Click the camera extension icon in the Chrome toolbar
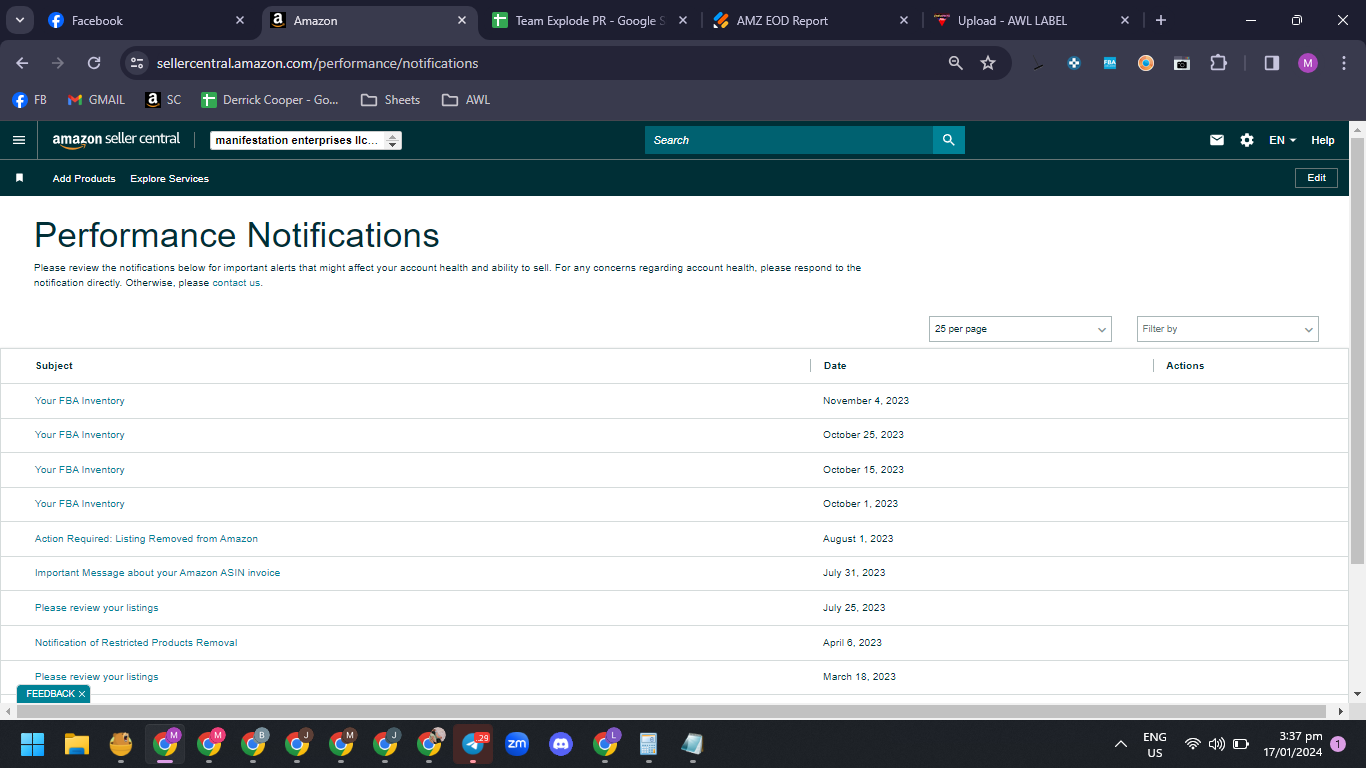The height and width of the screenshot is (768, 1366). pyautogui.click(x=1182, y=63)
